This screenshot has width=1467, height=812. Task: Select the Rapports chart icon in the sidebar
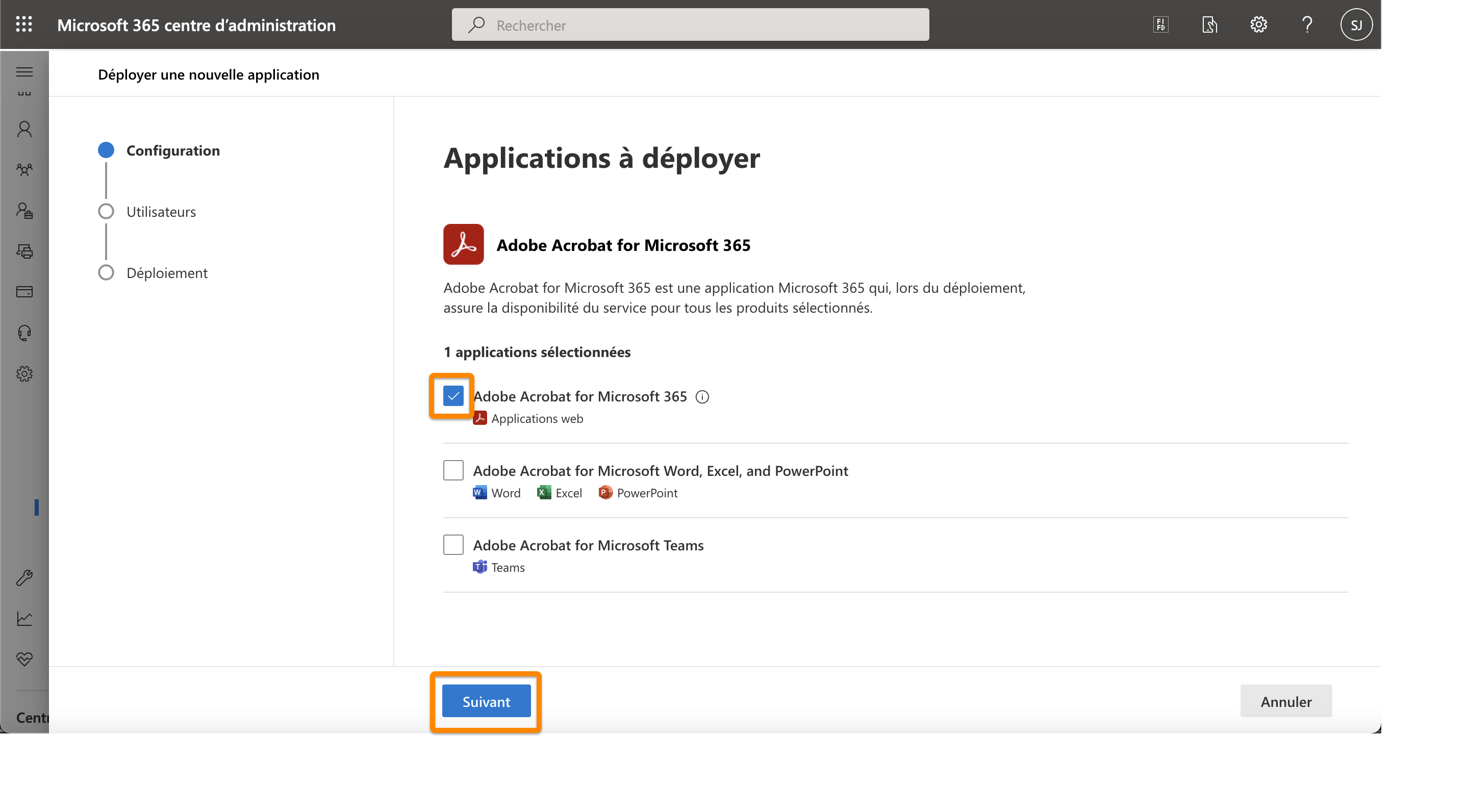[x=24, y=618]
